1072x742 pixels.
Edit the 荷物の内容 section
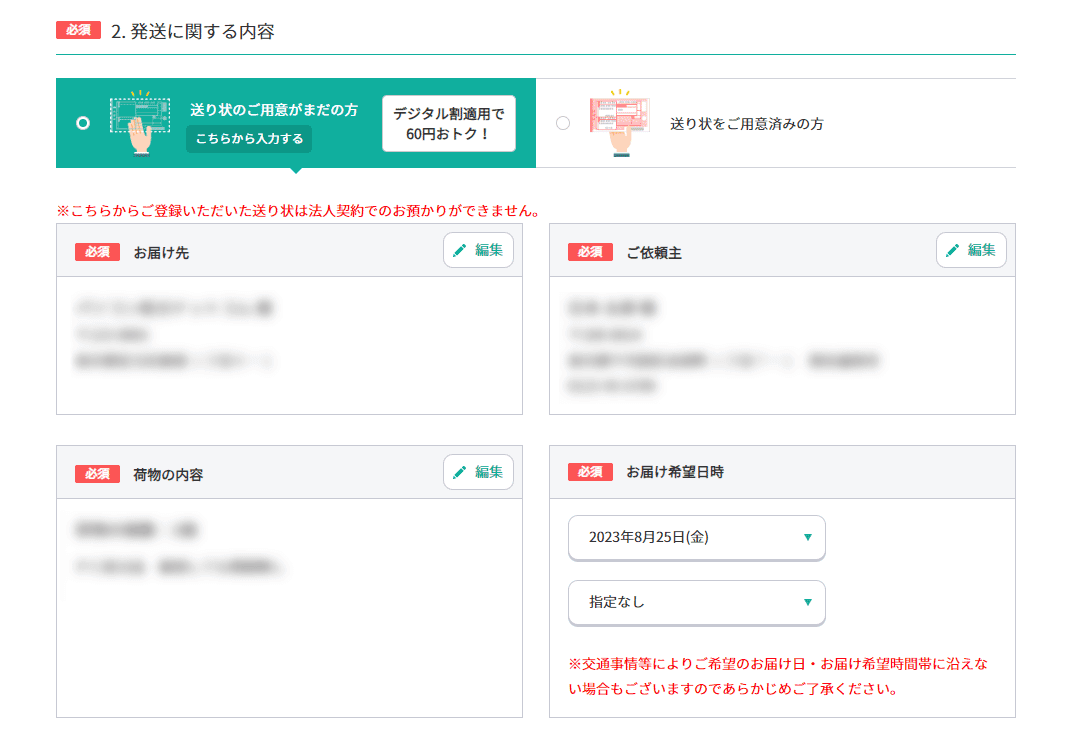coord(478,472)
